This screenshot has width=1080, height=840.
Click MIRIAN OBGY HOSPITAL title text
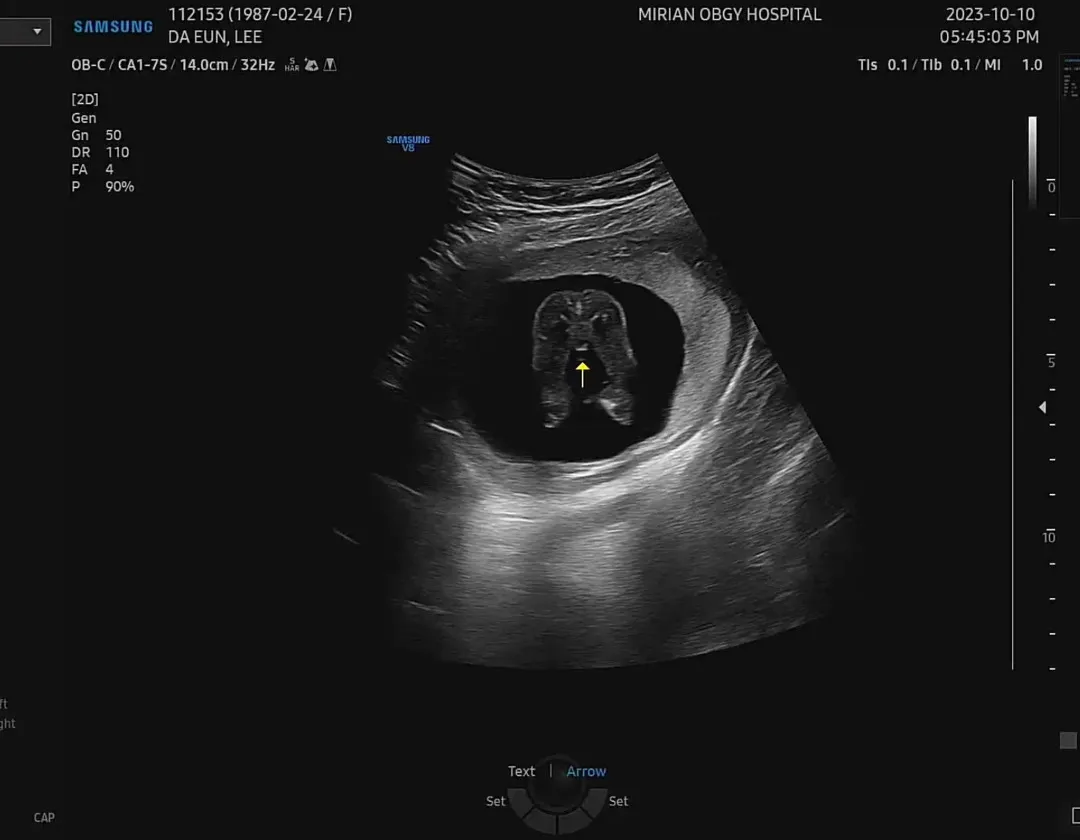click(729, 14)
